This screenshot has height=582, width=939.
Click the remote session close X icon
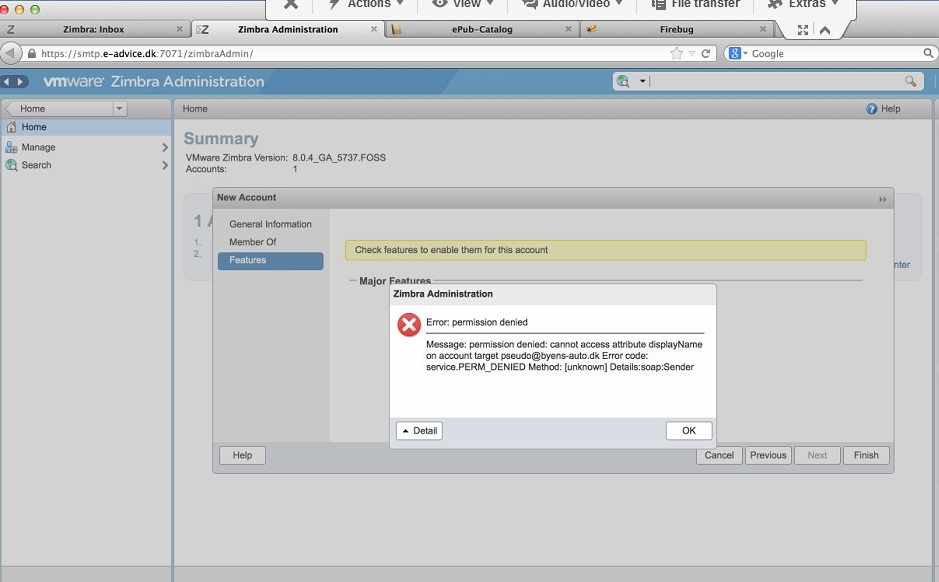(291, 4)
